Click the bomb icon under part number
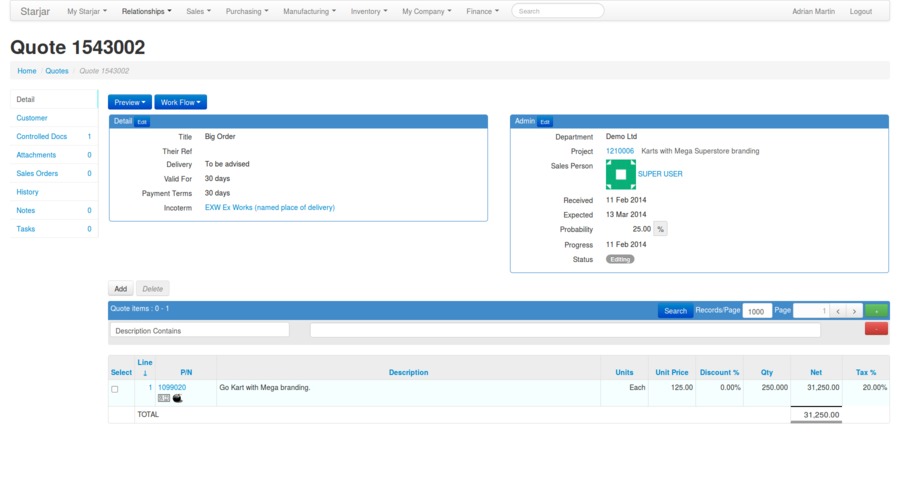900x500 pixels. [178, 398]
